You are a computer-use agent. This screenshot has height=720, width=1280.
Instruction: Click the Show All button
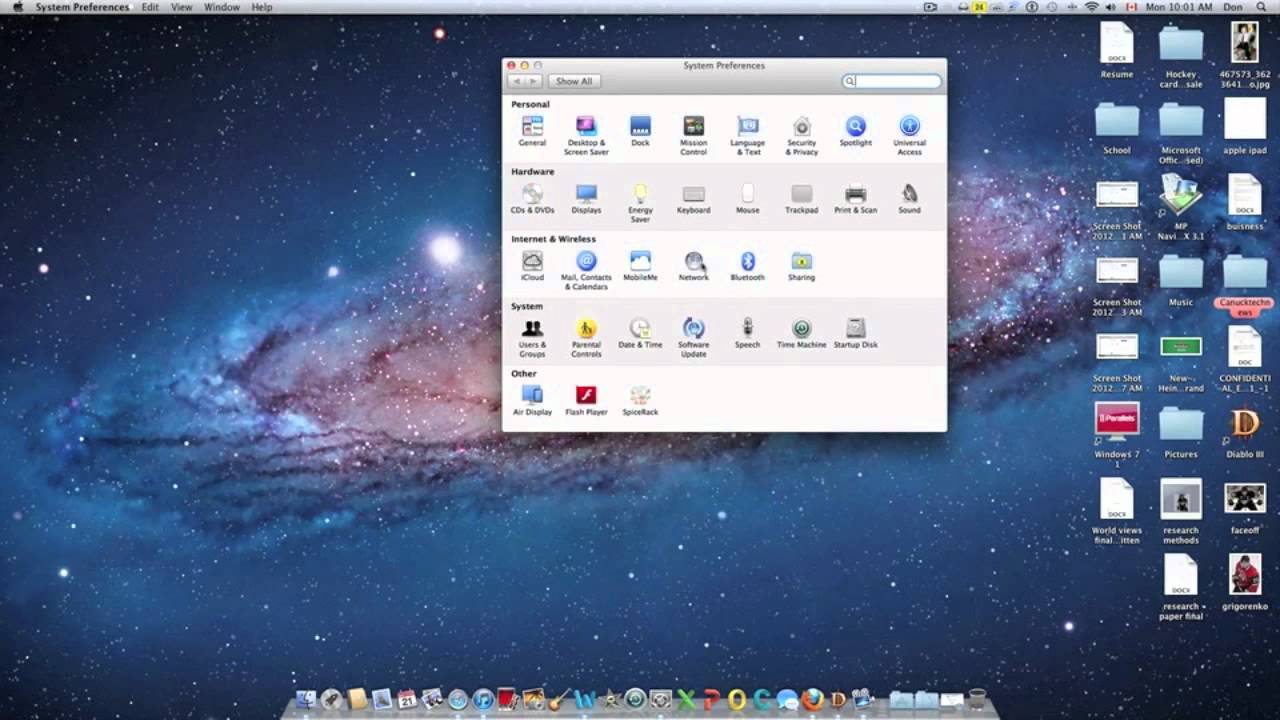pos(574,81)
